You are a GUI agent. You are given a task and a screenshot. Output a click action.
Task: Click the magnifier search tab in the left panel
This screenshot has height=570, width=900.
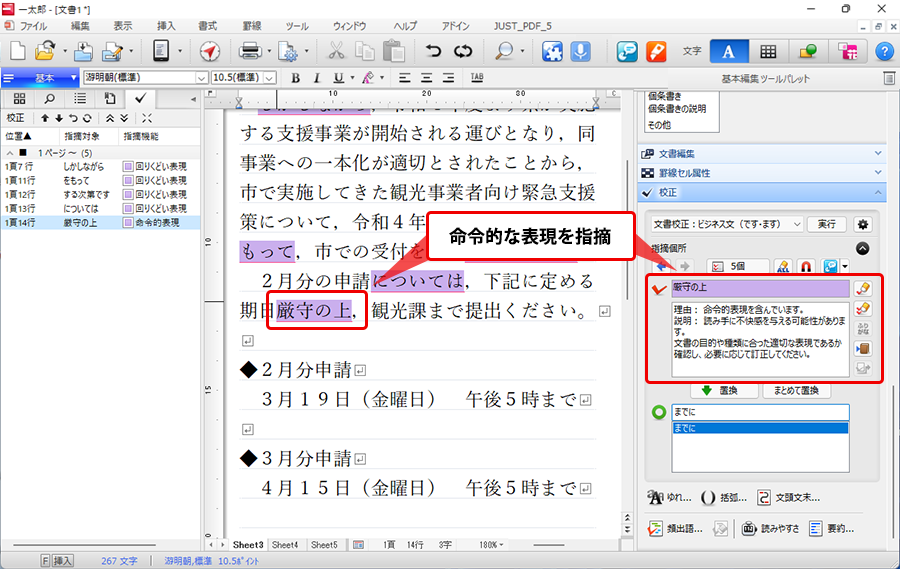tap(49, 98)
